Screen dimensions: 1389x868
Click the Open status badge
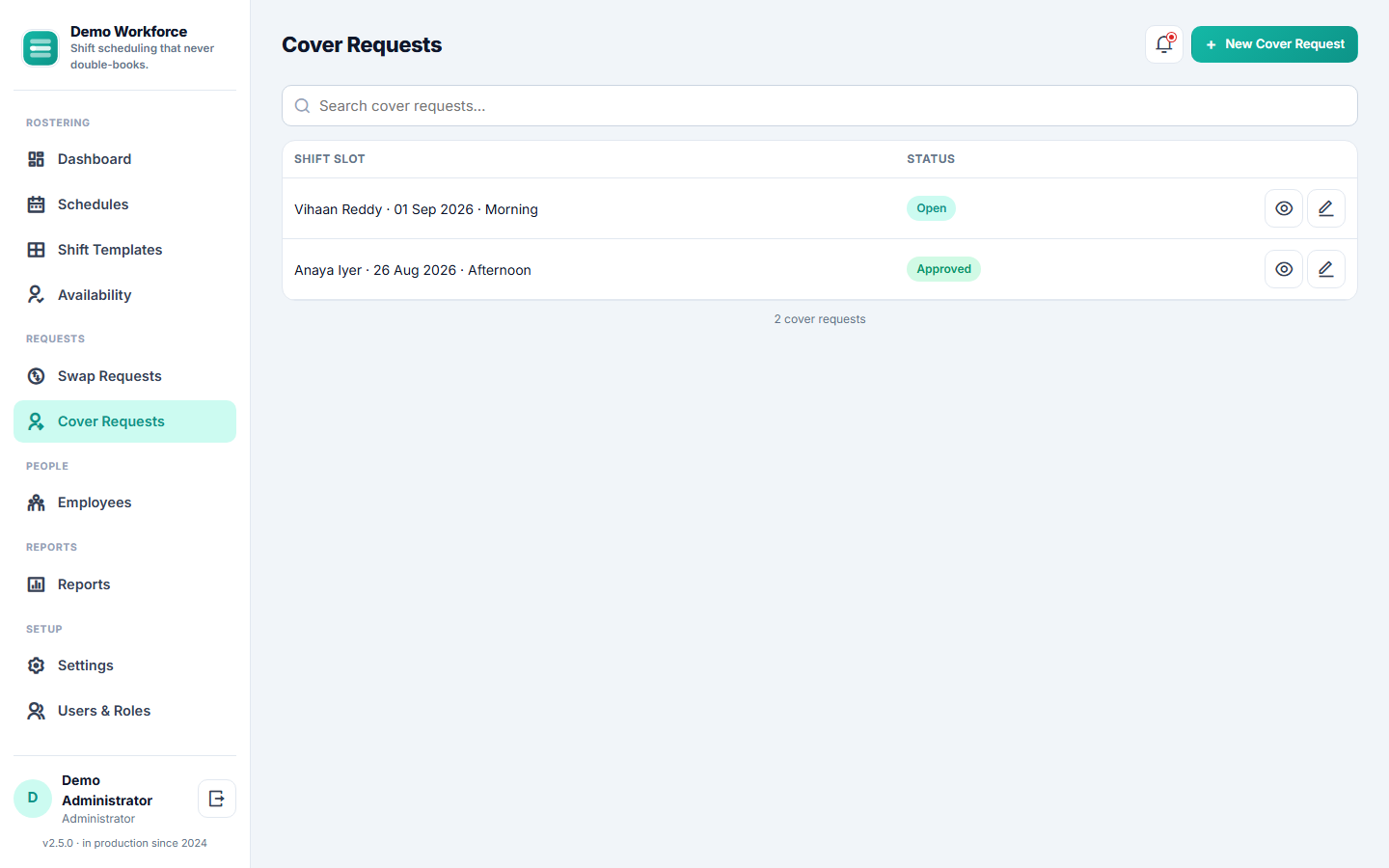pyautogui.click(x=931, y=208)
